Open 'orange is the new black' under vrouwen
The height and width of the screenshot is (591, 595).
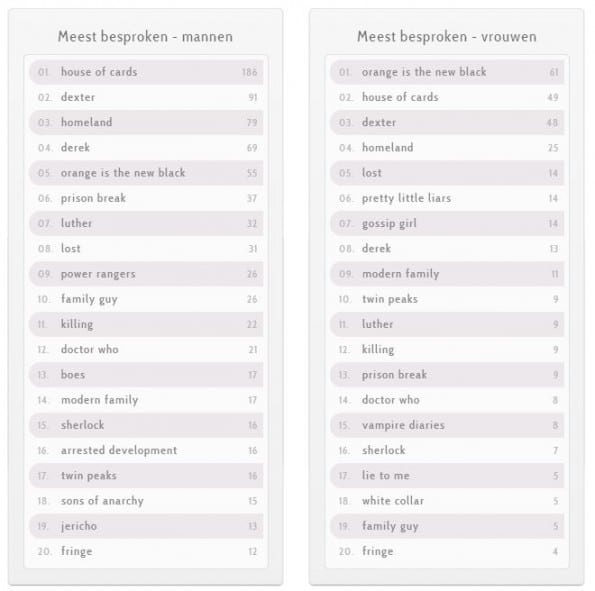click(447, 72)
